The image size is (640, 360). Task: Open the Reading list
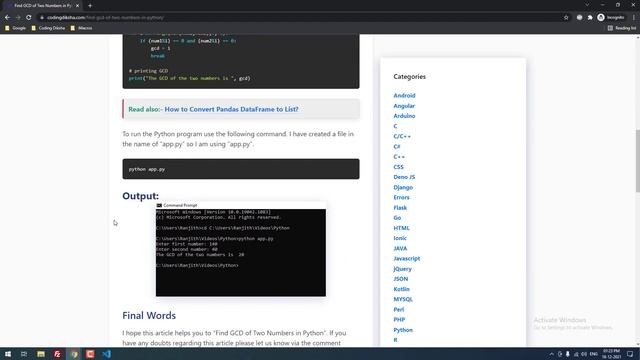pos(622,28)
